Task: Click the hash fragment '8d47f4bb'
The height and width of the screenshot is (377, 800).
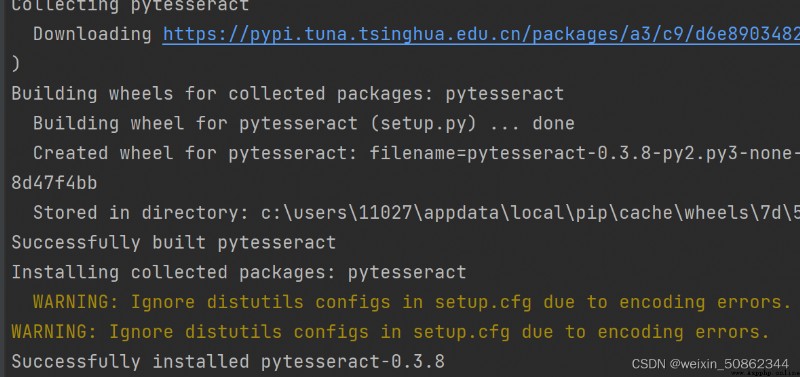Action: pos(54,183)
